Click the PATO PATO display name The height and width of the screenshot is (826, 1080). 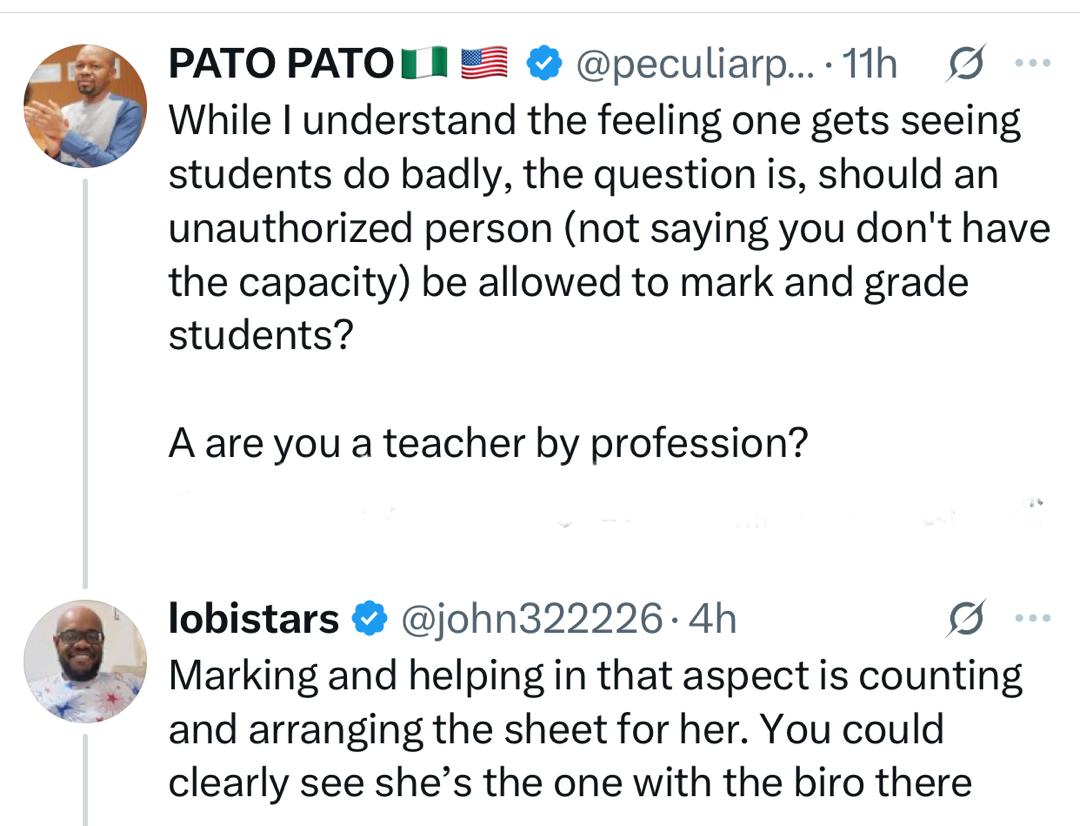click(x=281, y=65)
